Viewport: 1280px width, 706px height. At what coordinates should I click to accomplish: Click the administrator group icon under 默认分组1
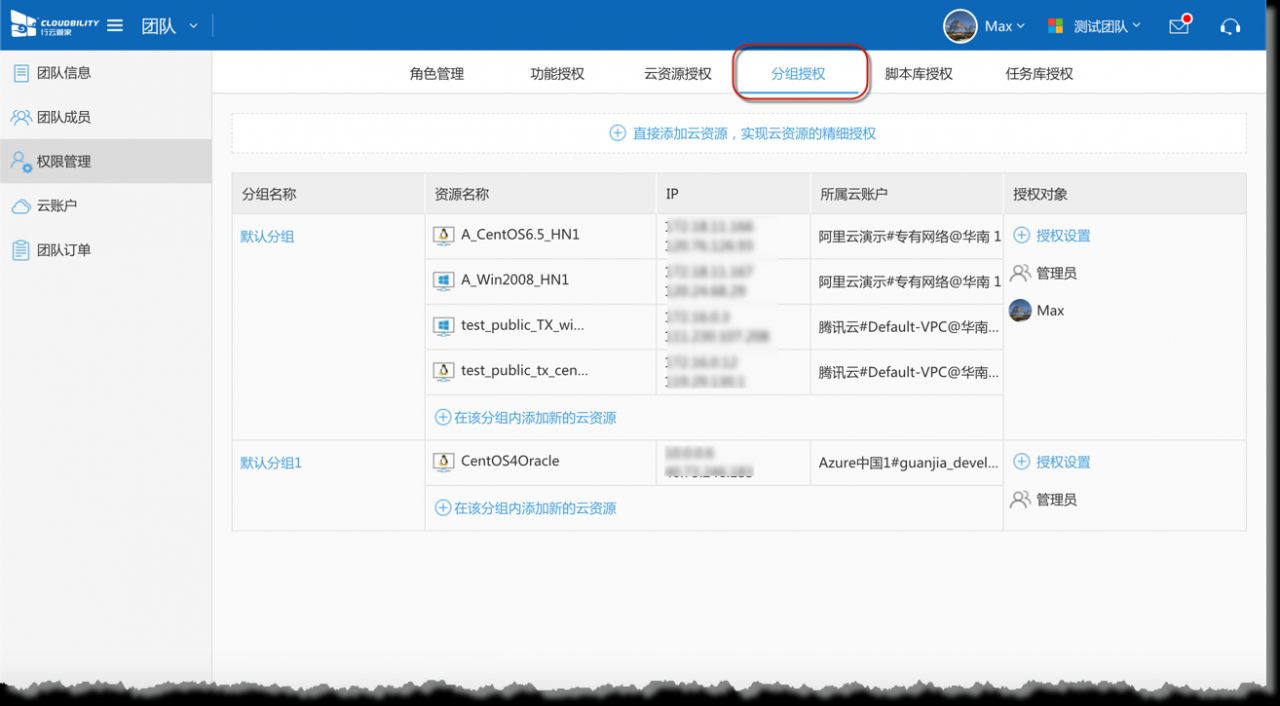click(x=1020, y=500)
